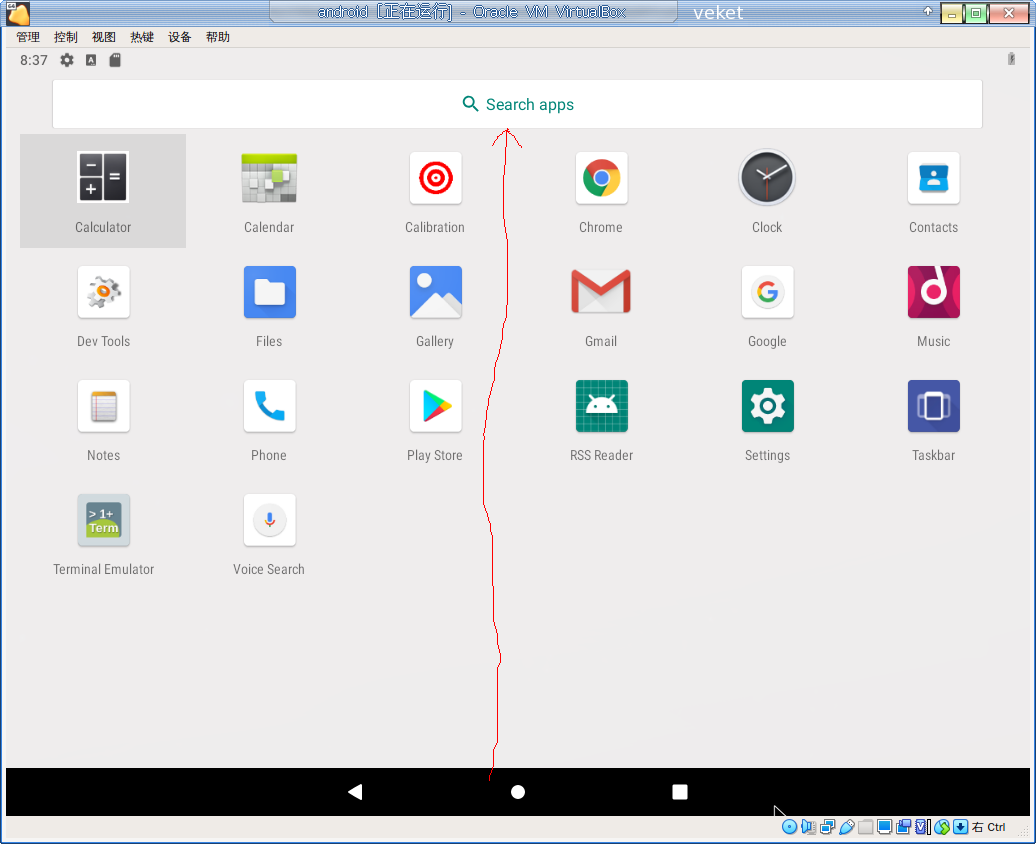Open the Google app
Image resolution: width=1036 pixels, height=844 pixels.
pyautogui.click(x=766, y=305)
